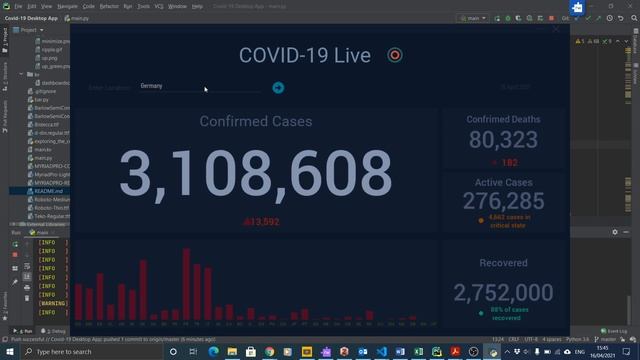Viewport: 640px width, 360px height.
Task: Click the Git commit checkmark icon
Action: pyautogui.click(x=588, y=18)
